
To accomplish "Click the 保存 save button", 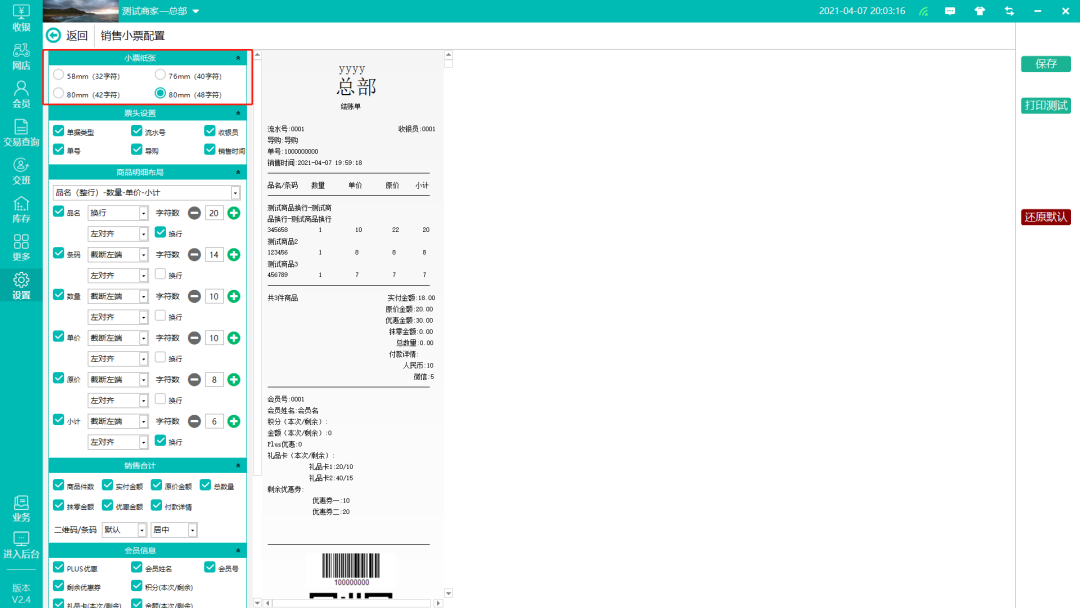I will 1046,64.
